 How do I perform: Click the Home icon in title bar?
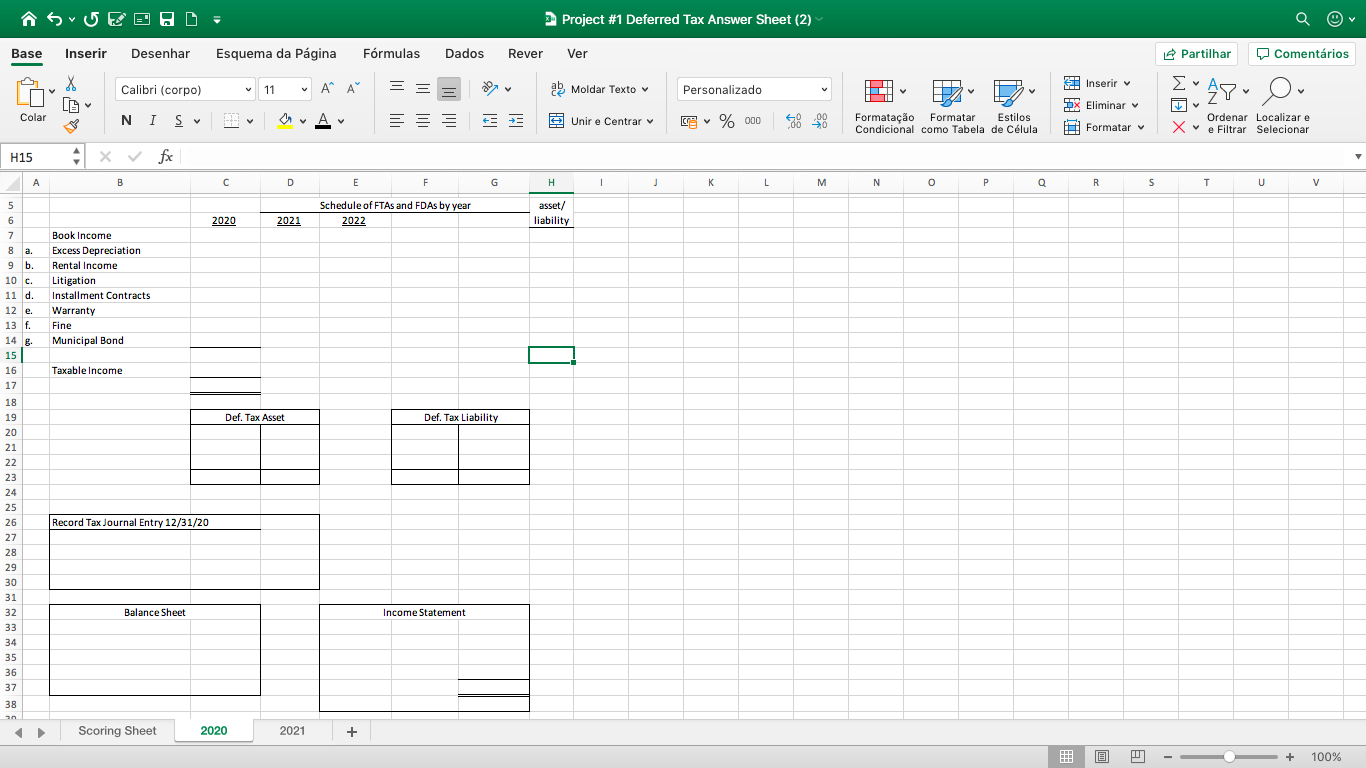tap(28, 19)
